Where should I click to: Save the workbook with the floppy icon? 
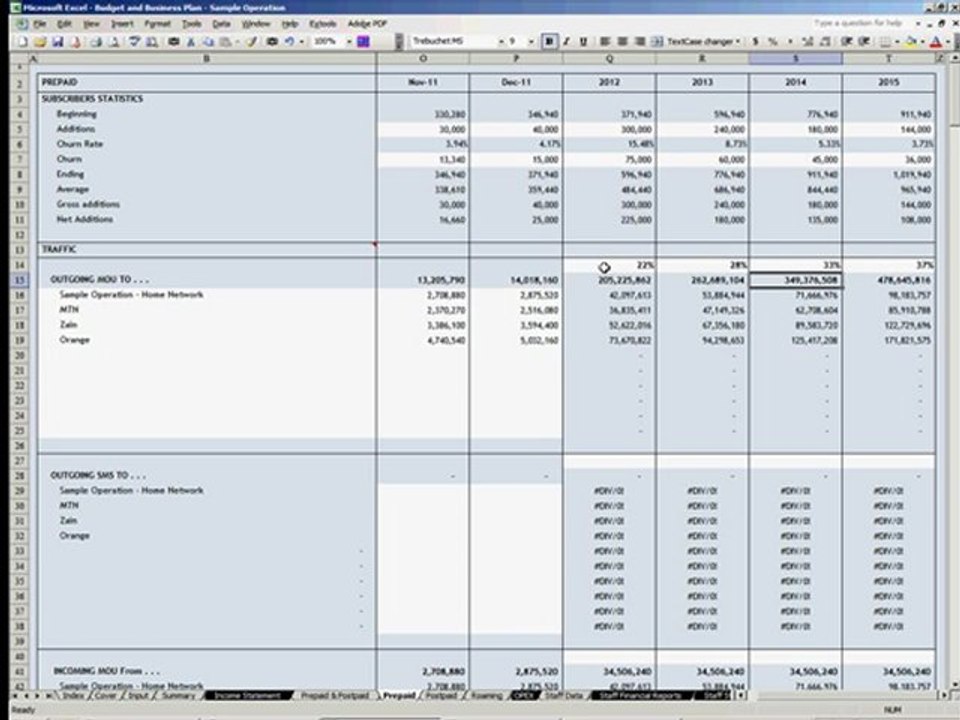58,42
